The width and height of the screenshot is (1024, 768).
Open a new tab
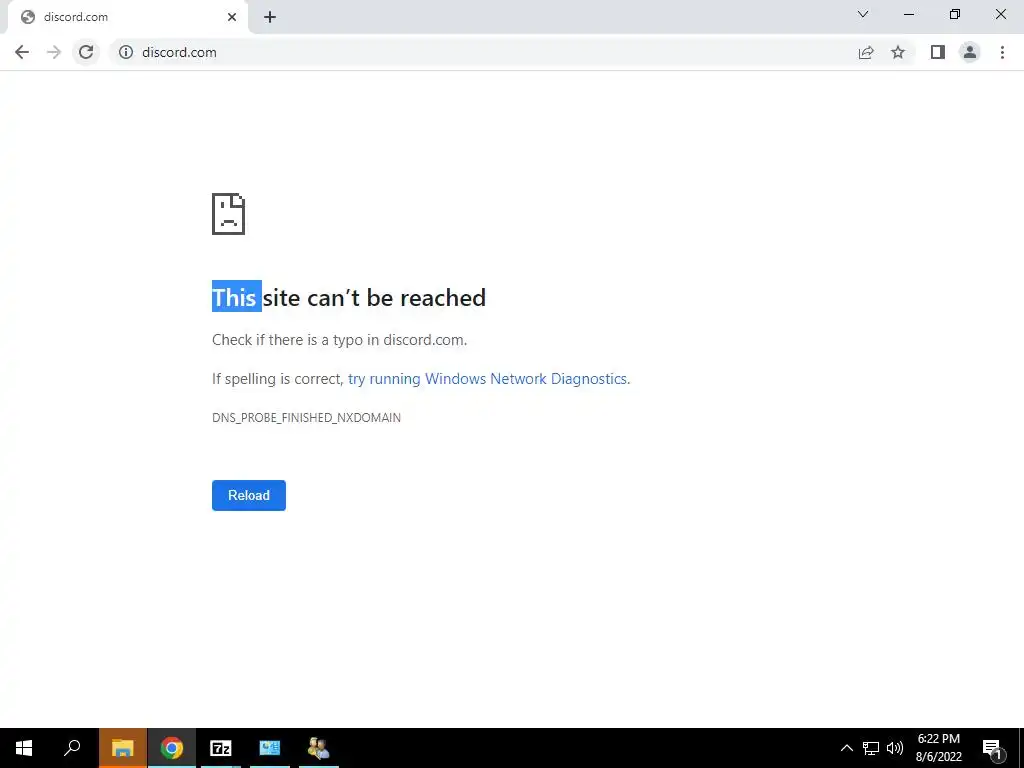click(270, 17)
